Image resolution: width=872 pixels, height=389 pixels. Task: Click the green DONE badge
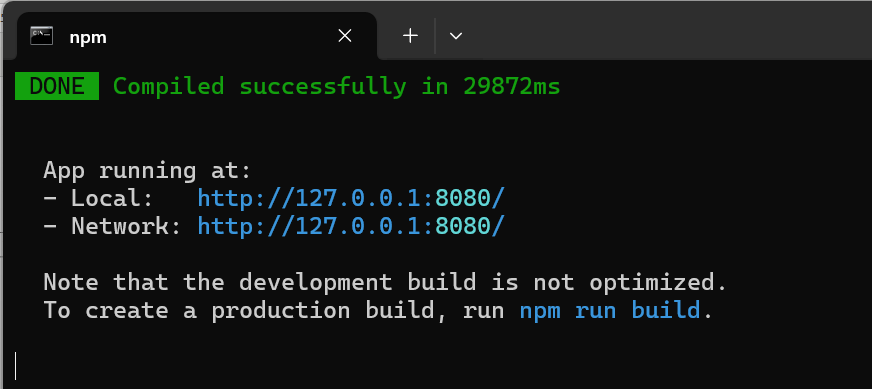[x=57, y=86]
